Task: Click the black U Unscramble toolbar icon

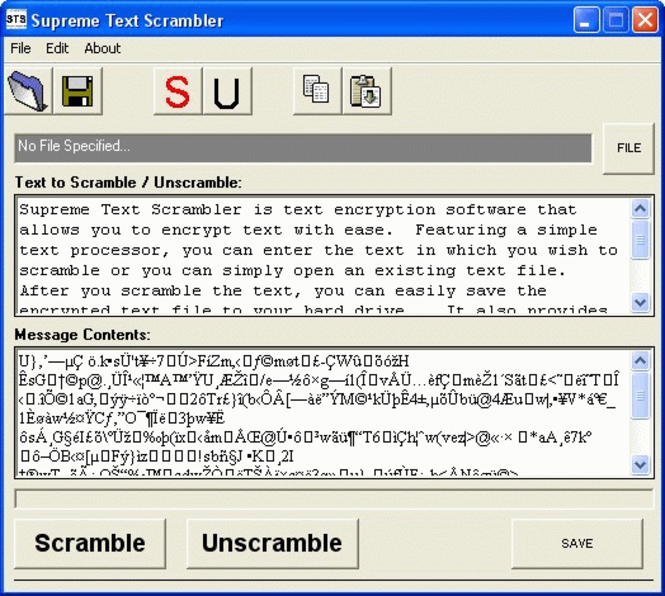Action: 227,90
